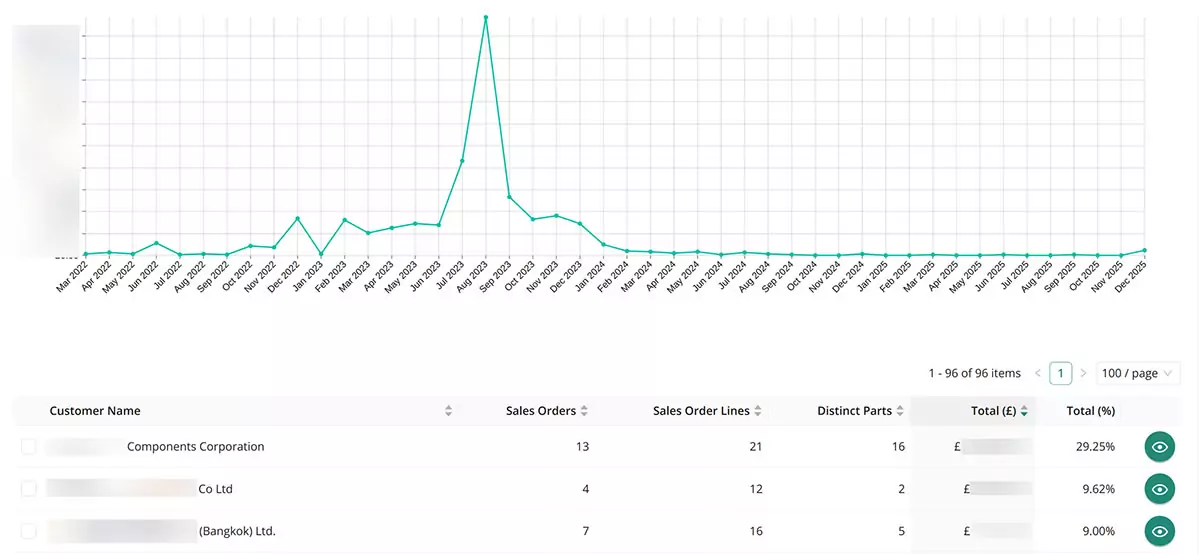Click the Total (%) column header
Viewport: 1200px width, 554px height.
coord(1090,411)
